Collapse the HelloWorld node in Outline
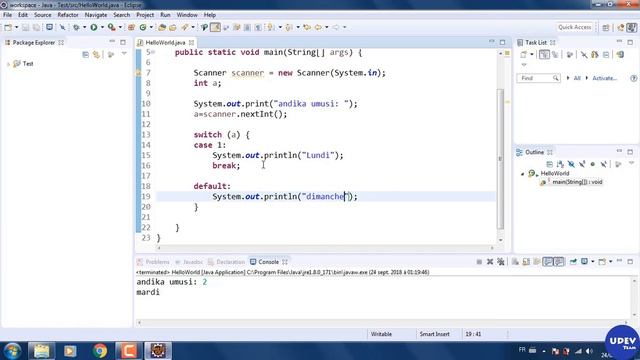The image size is (640, 360). [522, 174]
